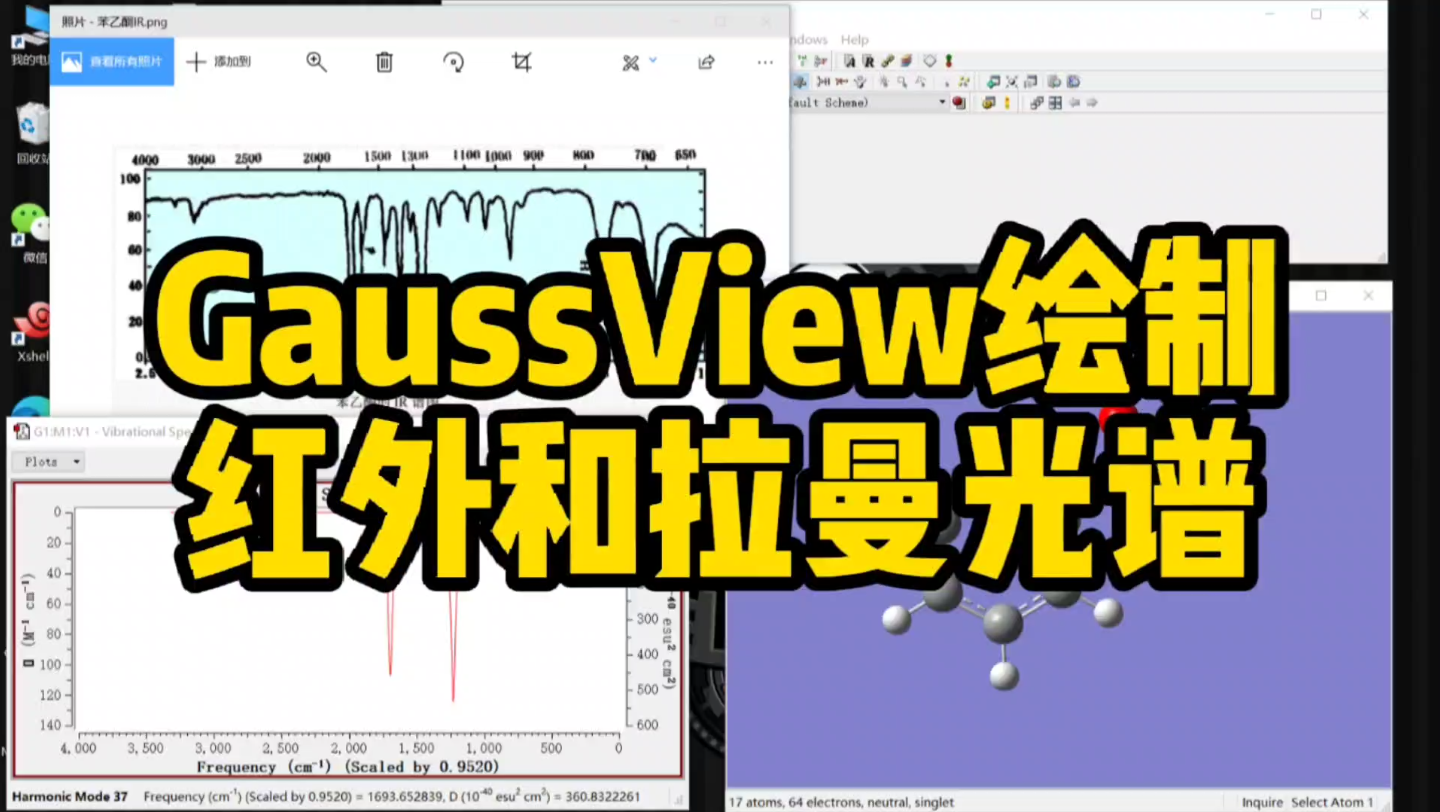
Task: Click the green-arrow window icon in GaussView toolbar
Action: tap(993, 81)
